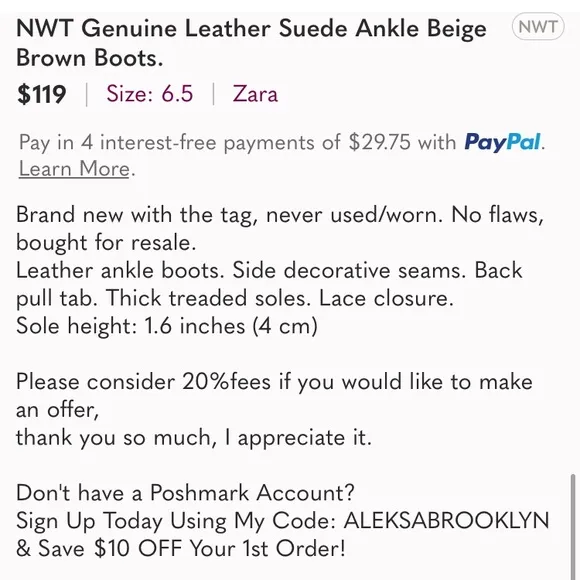Click the 'thank you so much' line
The image size is (580, 580).
[193, 438]
